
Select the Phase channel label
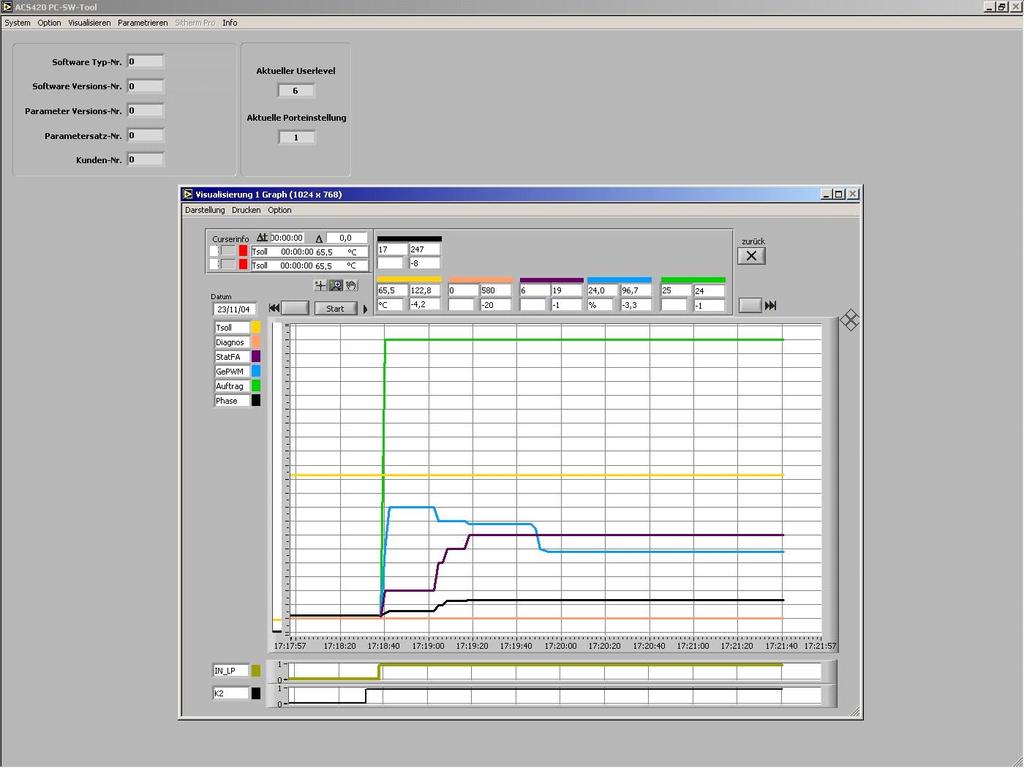232,400
